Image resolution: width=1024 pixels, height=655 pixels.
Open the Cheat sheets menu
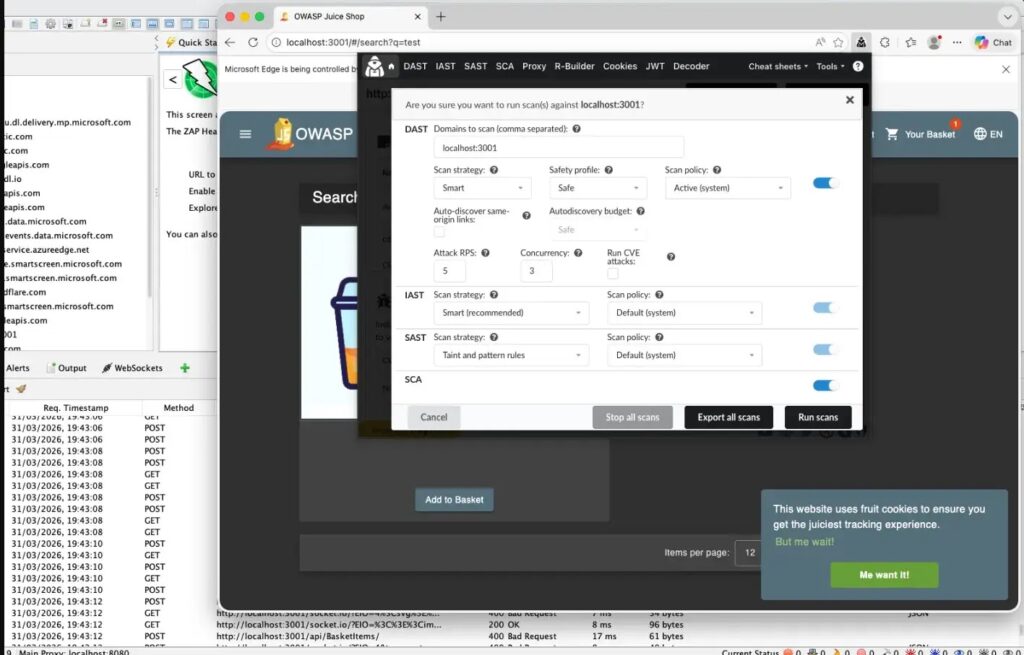point(778,67)
